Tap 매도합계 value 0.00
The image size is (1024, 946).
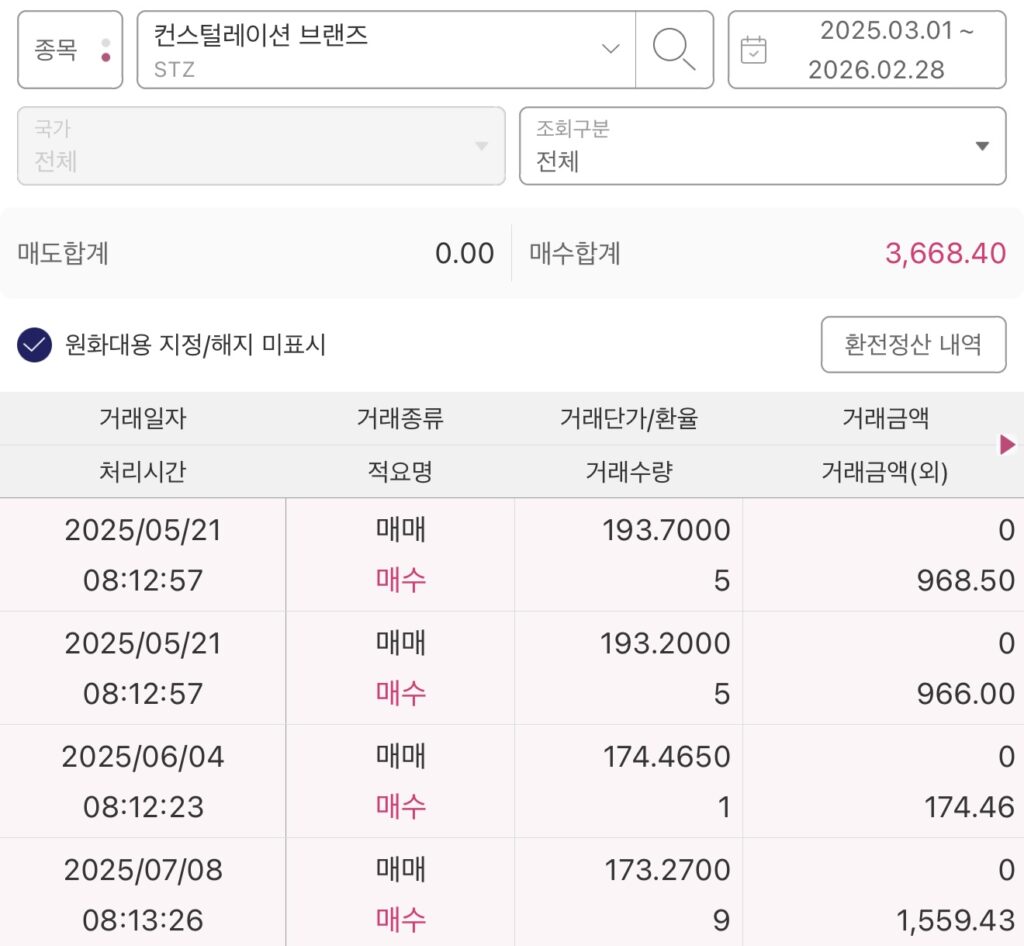coord(464,253)
